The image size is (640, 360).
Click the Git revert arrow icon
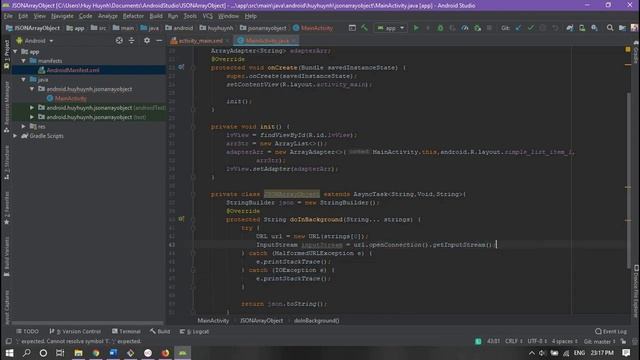tap(555, 28)
